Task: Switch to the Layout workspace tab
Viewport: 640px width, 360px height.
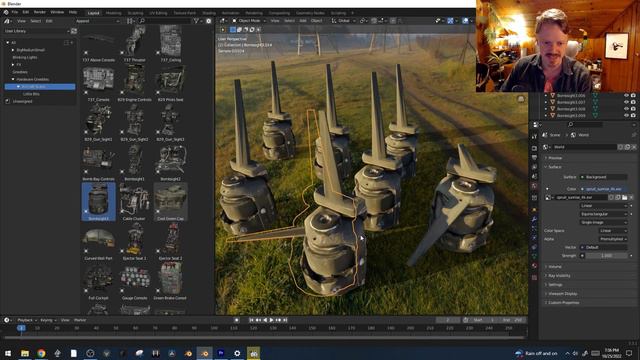Action: click(93, 13)
